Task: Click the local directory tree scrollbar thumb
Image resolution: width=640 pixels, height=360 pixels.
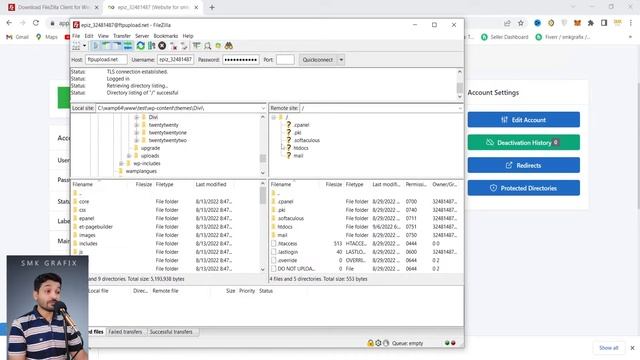Action: pos(262,158)
